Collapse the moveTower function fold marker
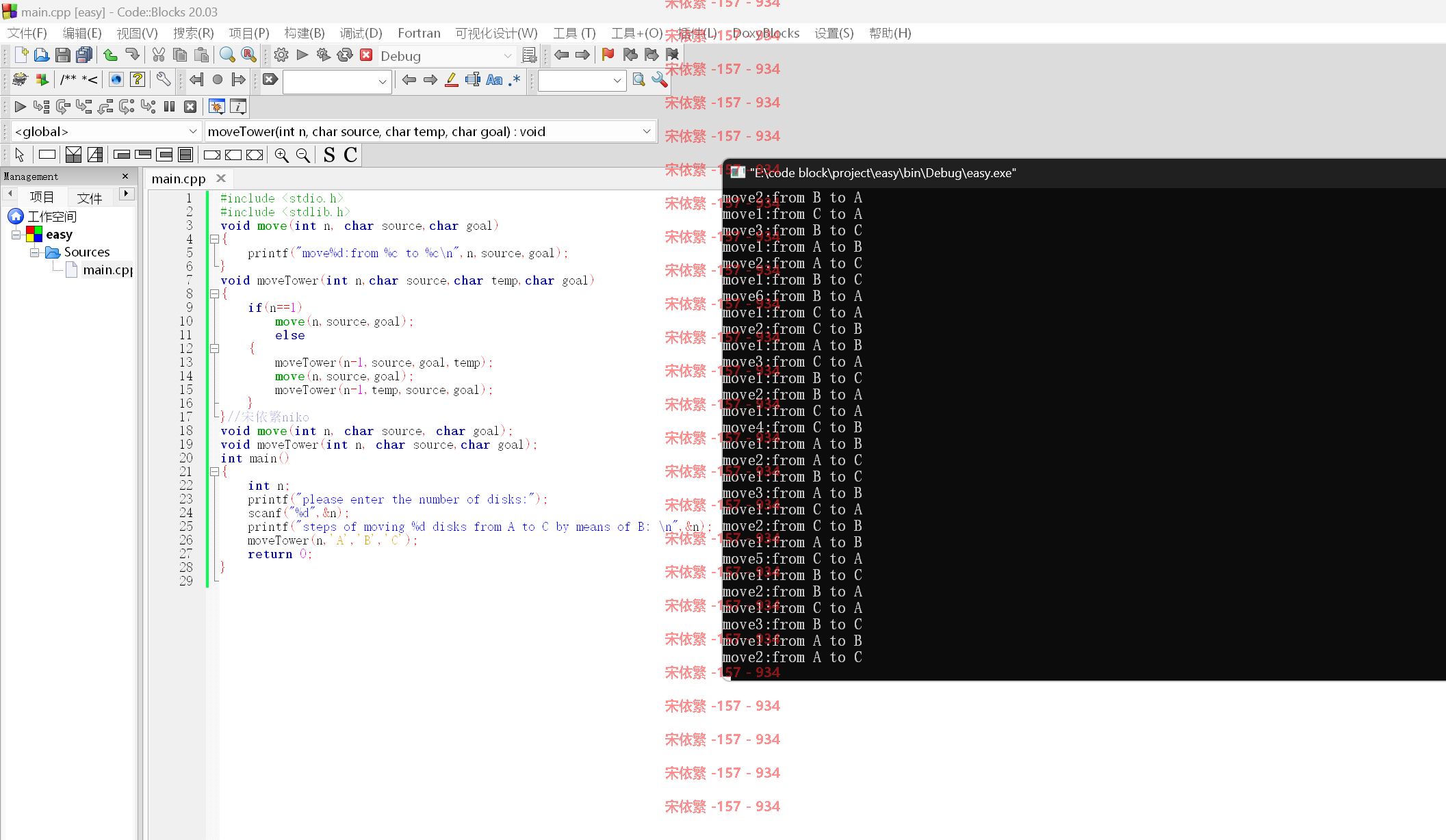This screenshot has height=840, width=1446. 214,294
